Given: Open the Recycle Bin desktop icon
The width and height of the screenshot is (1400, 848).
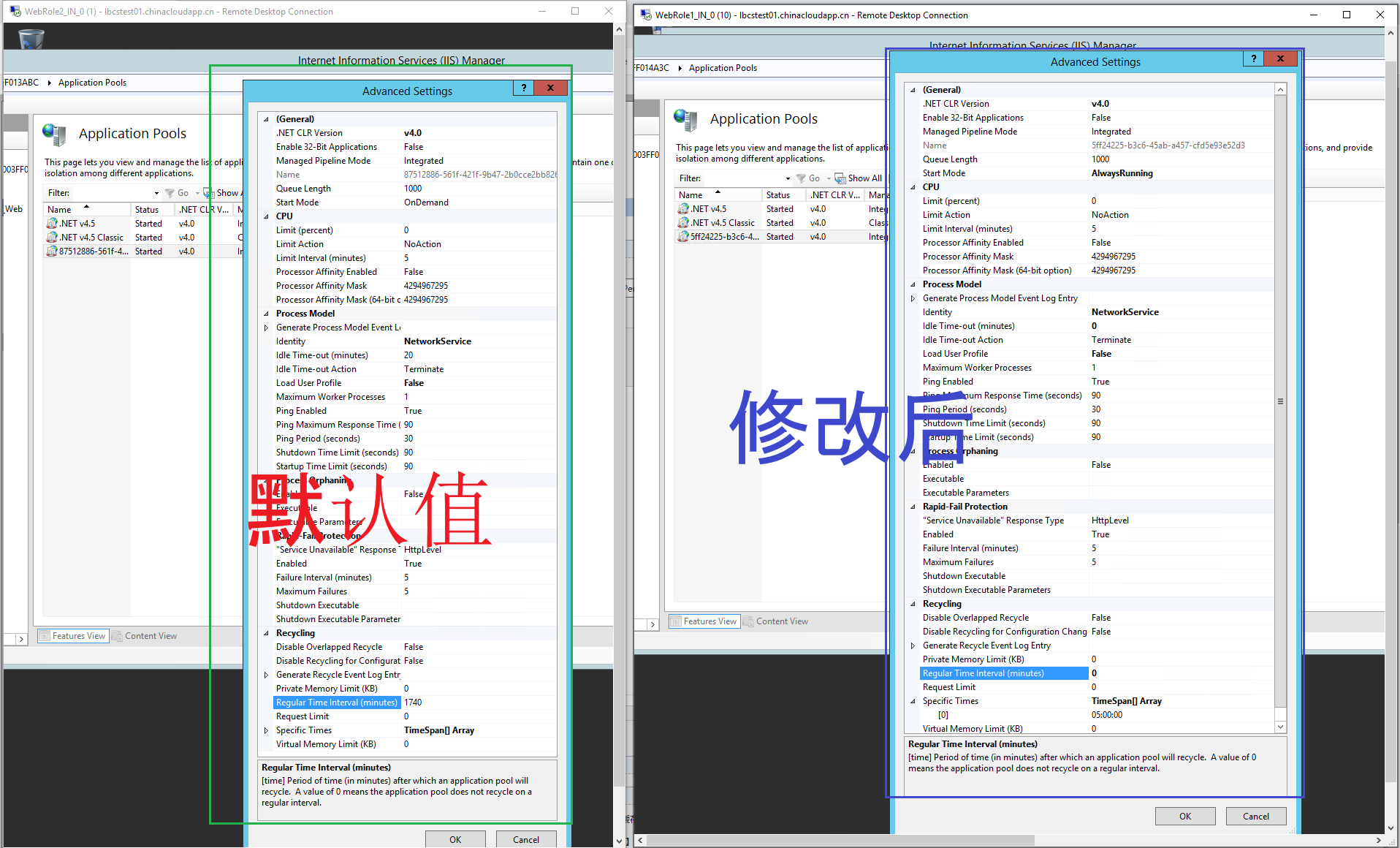Looking at the screenshot, I should click(x=31, y=39).
